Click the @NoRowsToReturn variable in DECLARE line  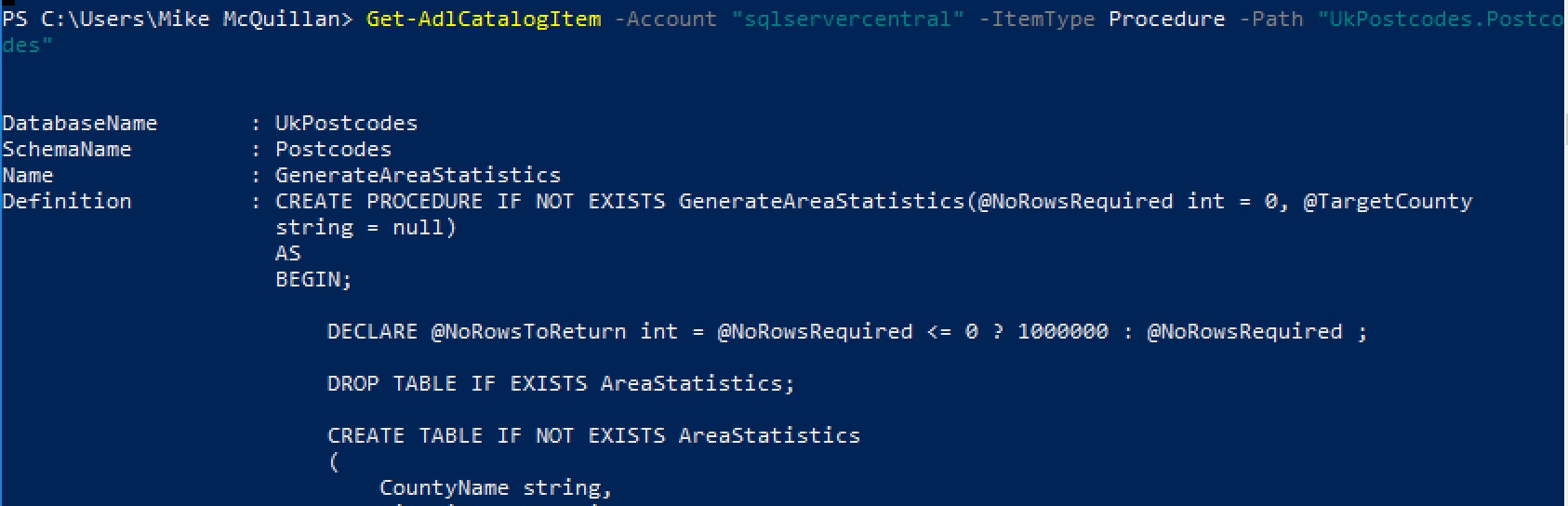(x=528, y=331)
